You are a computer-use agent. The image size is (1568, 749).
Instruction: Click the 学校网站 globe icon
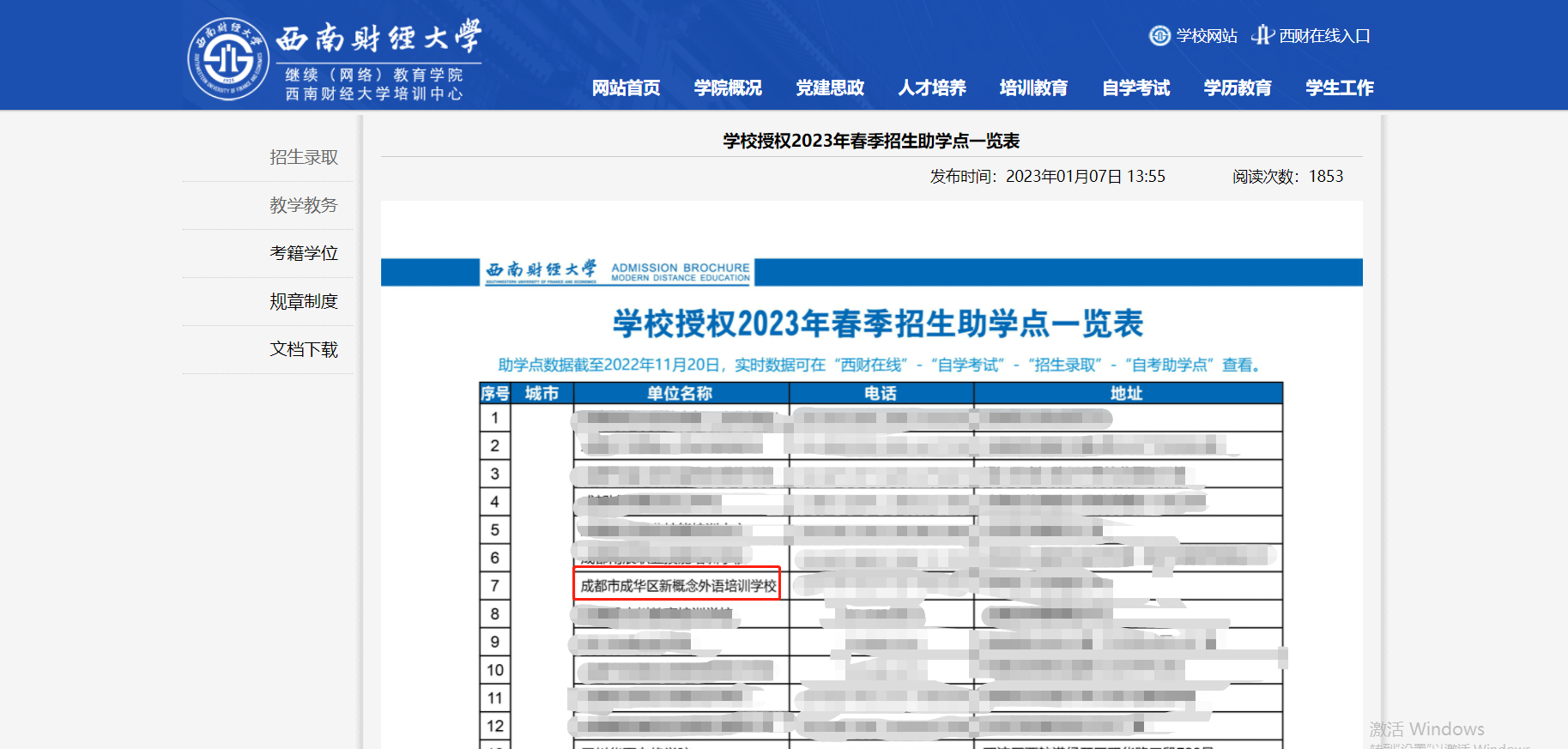pyautogui.click(x=1159, y=35)
